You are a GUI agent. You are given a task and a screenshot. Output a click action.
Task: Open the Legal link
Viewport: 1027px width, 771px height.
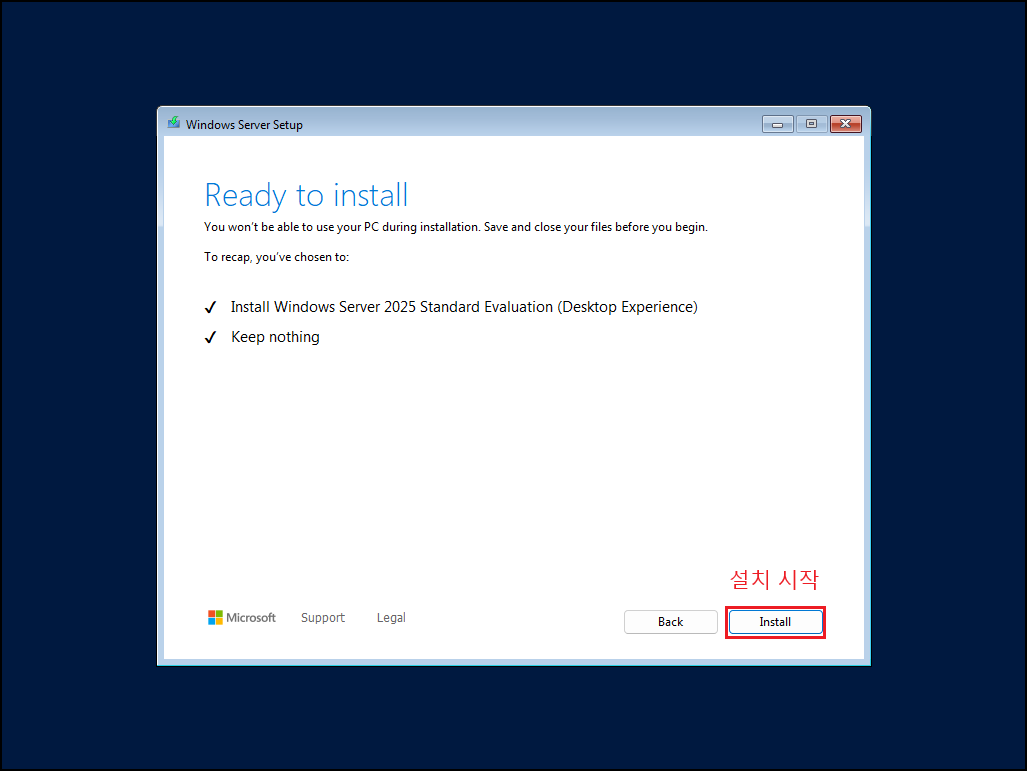pos(391,618)
